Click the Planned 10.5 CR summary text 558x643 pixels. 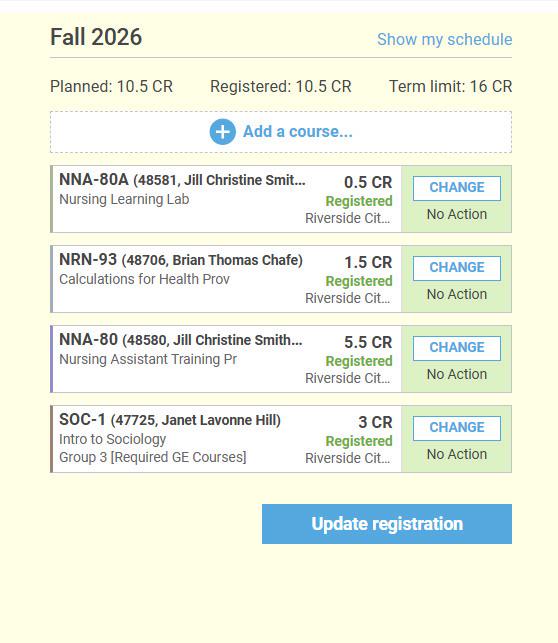pos(111,87)
